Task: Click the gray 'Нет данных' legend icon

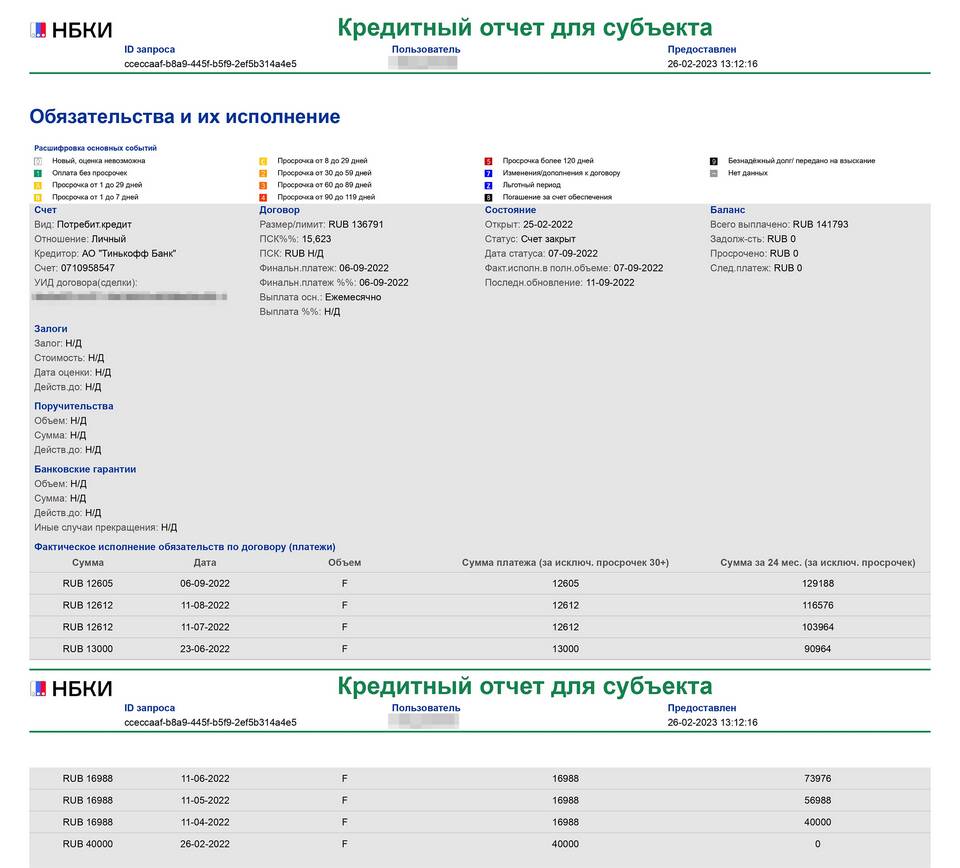Action: pos(713,173)
